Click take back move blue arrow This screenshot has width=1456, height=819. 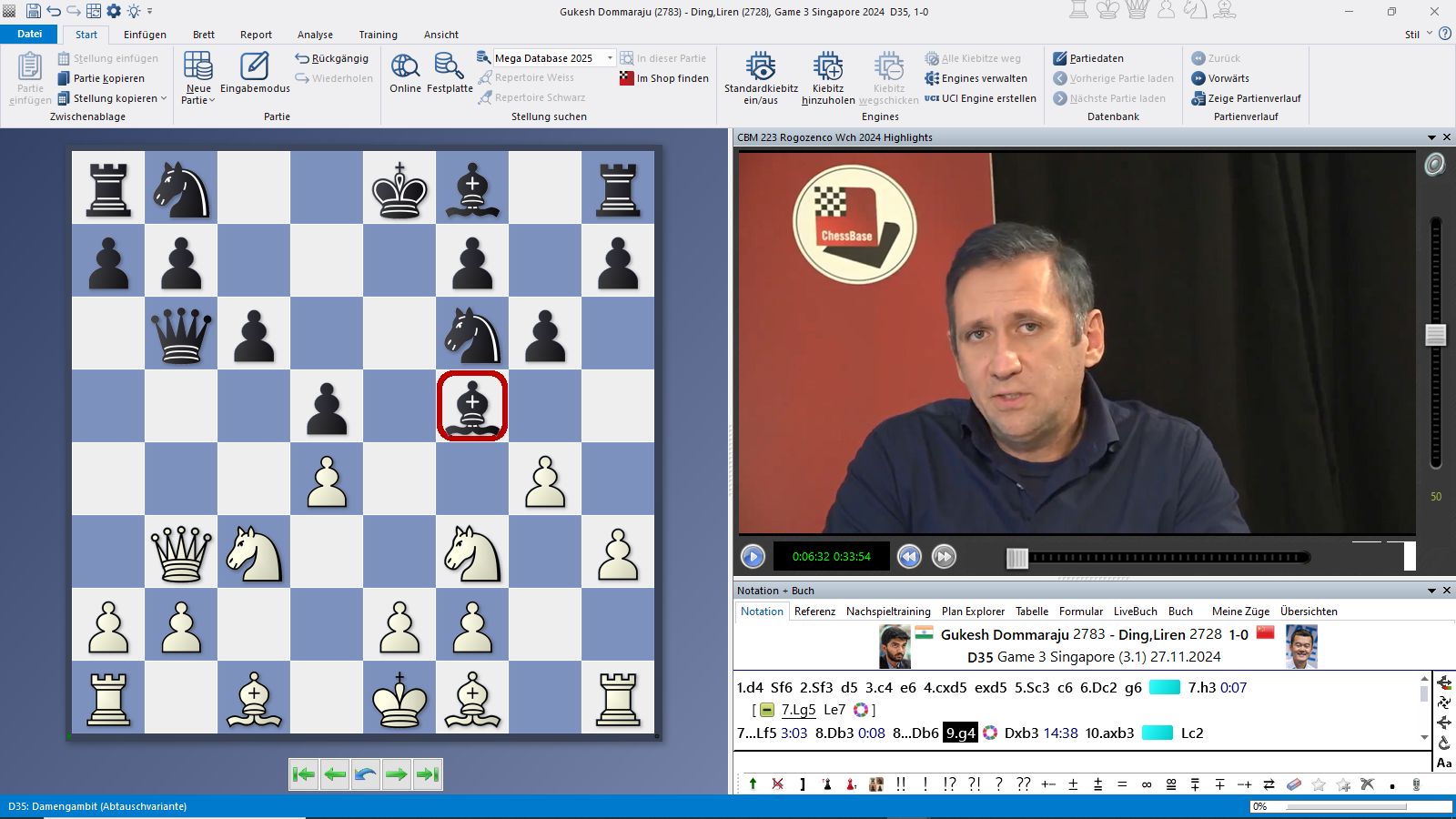366,774
